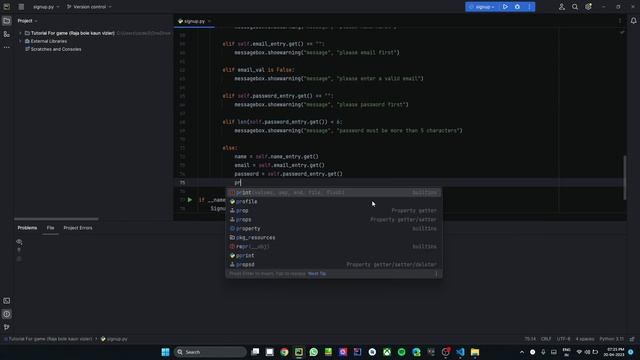Click the Windows Start button
Screen dimensions: 640x360
(165, 352)
